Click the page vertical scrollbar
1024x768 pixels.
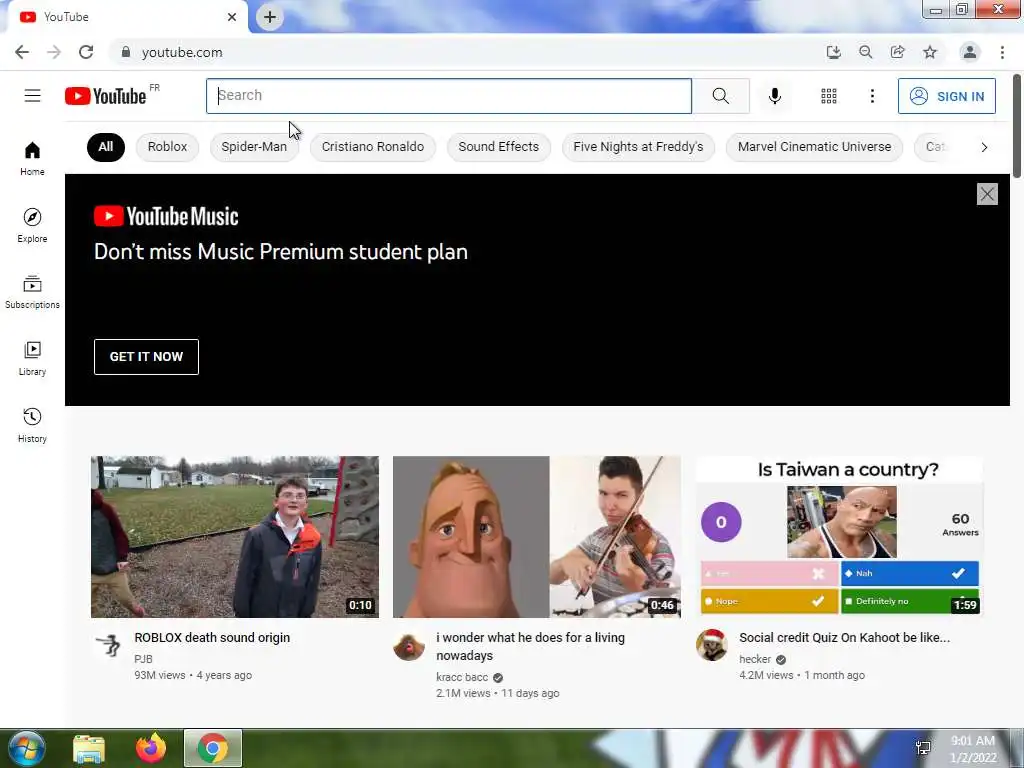coord(1017,125)
